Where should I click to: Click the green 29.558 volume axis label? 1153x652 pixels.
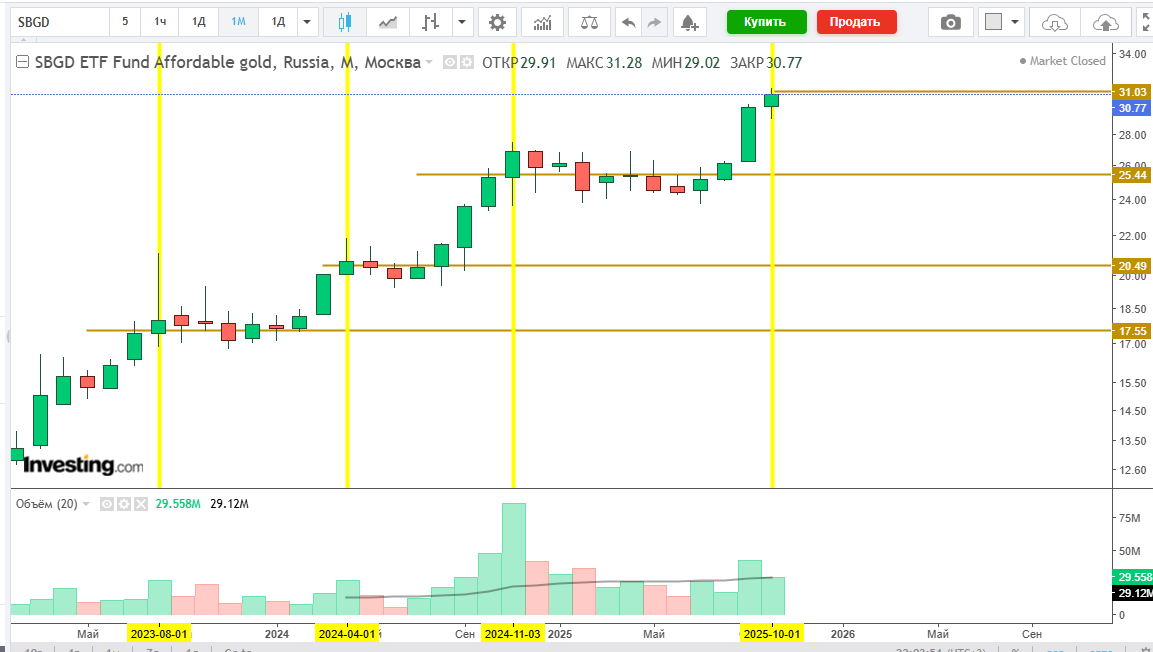1131,577
